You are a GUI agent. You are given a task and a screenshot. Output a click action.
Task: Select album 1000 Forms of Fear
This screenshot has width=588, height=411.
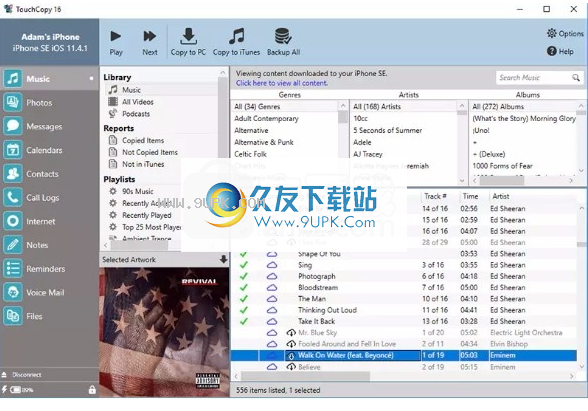point(502,166)
